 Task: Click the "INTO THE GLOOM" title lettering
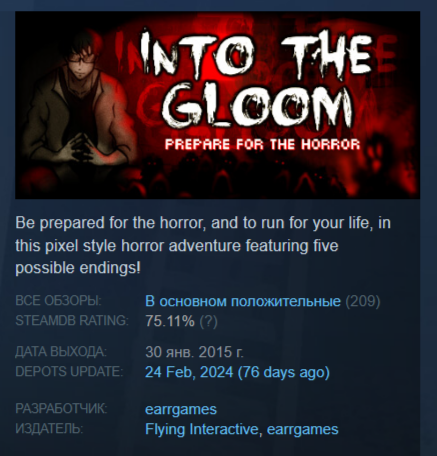pos(255,80)
